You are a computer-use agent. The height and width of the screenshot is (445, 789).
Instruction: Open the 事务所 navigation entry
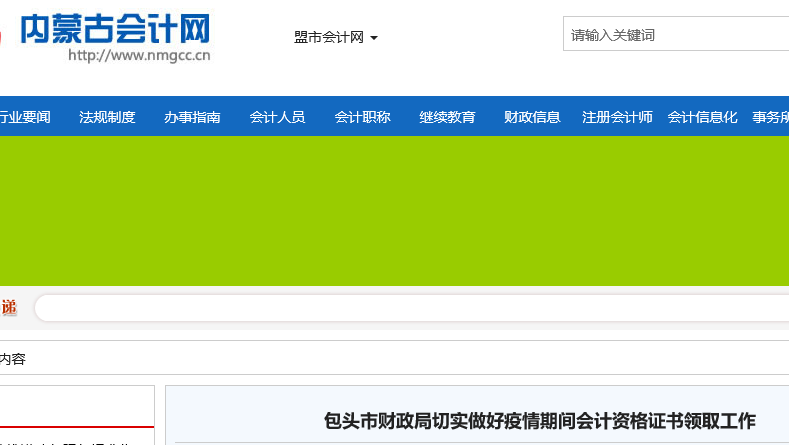(x=770, y=117)
